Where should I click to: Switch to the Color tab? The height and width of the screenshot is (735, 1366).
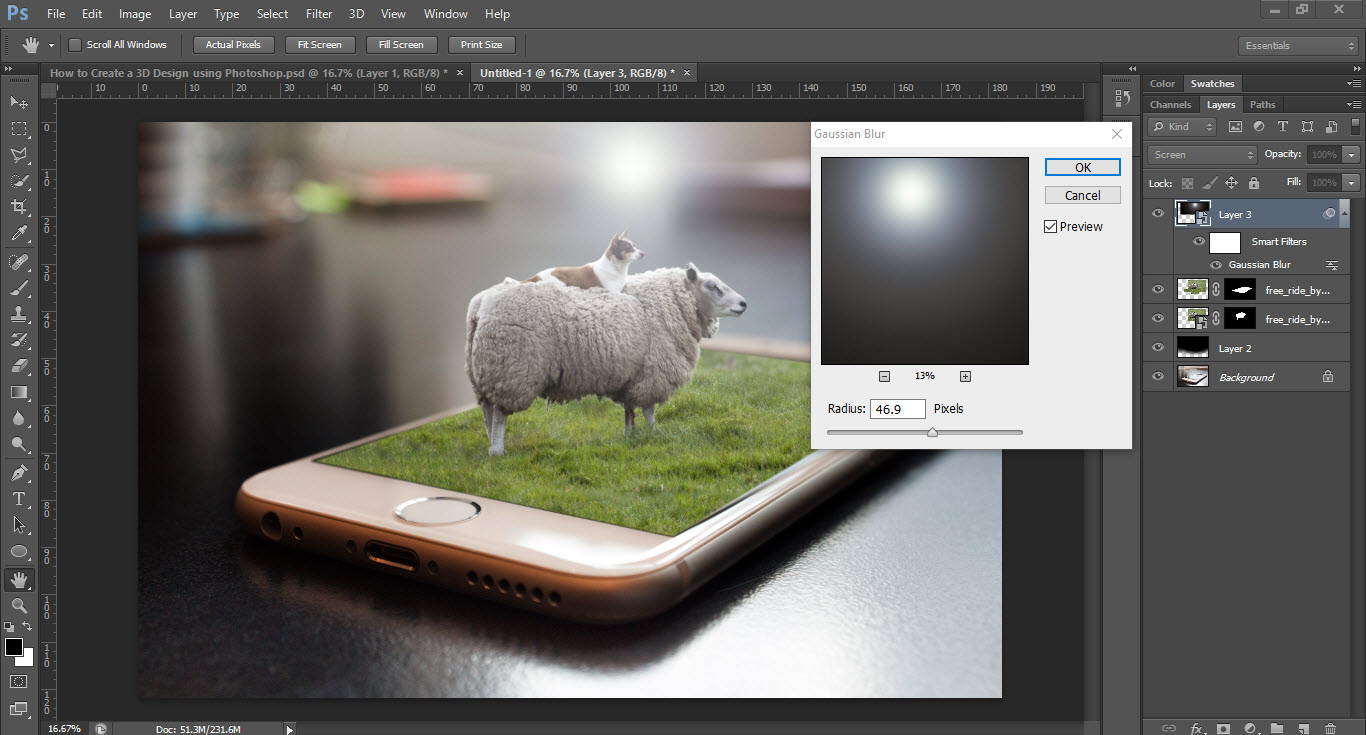[x=1162, y=84]
